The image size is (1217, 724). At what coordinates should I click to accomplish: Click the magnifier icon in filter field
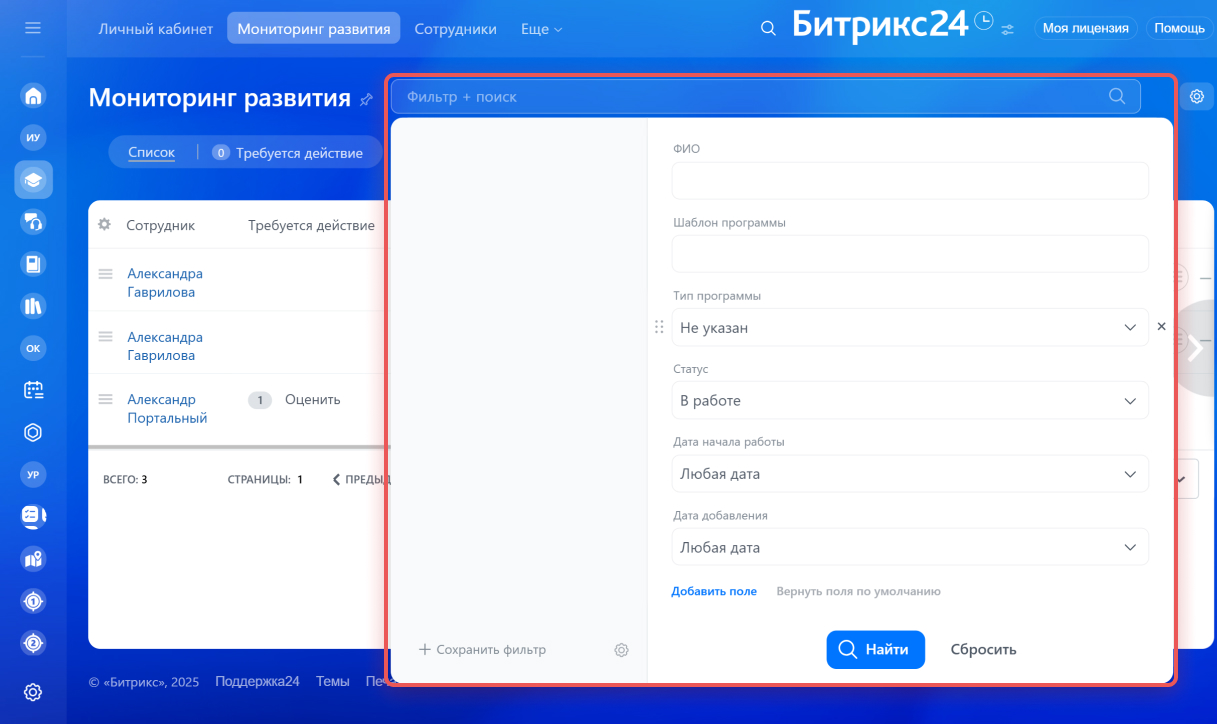pyautogui.click(x=1117, y=96)
